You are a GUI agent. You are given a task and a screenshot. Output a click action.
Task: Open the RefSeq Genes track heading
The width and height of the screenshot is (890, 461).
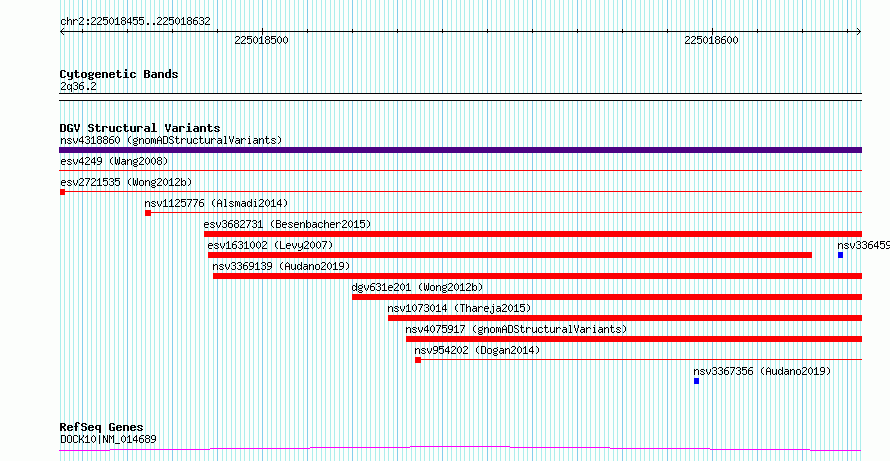click(102, 428)
